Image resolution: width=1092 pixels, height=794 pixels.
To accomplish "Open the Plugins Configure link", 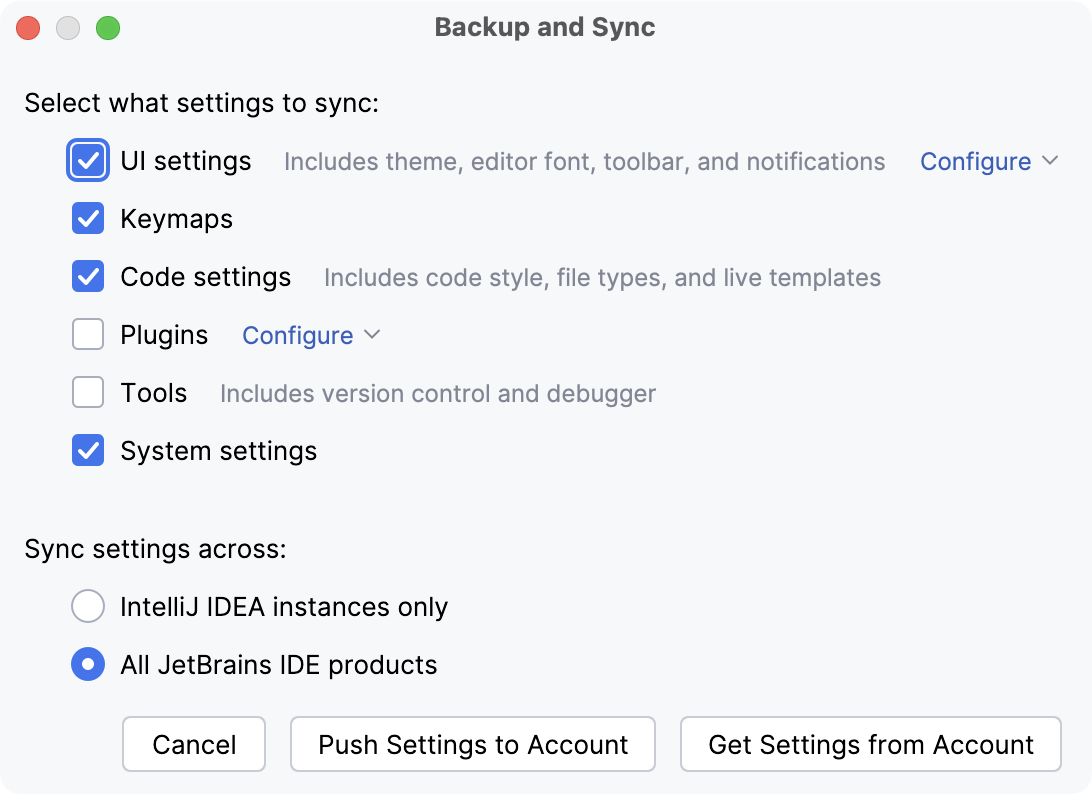I will [298, 335].
